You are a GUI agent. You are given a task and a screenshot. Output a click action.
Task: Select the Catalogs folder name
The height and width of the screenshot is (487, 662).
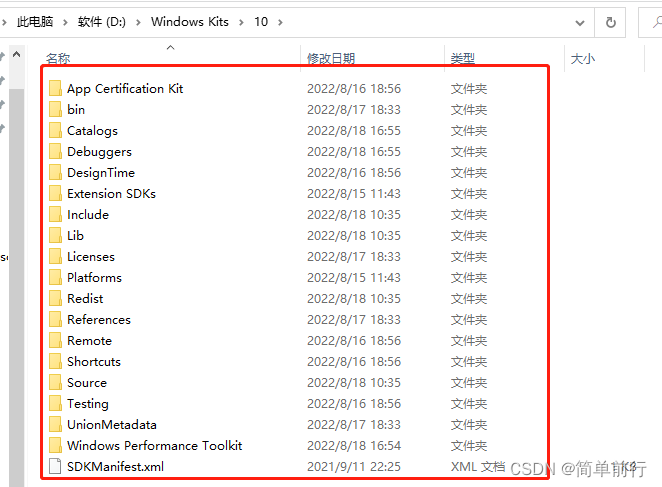pyautogui.click(x=92, y=131)
